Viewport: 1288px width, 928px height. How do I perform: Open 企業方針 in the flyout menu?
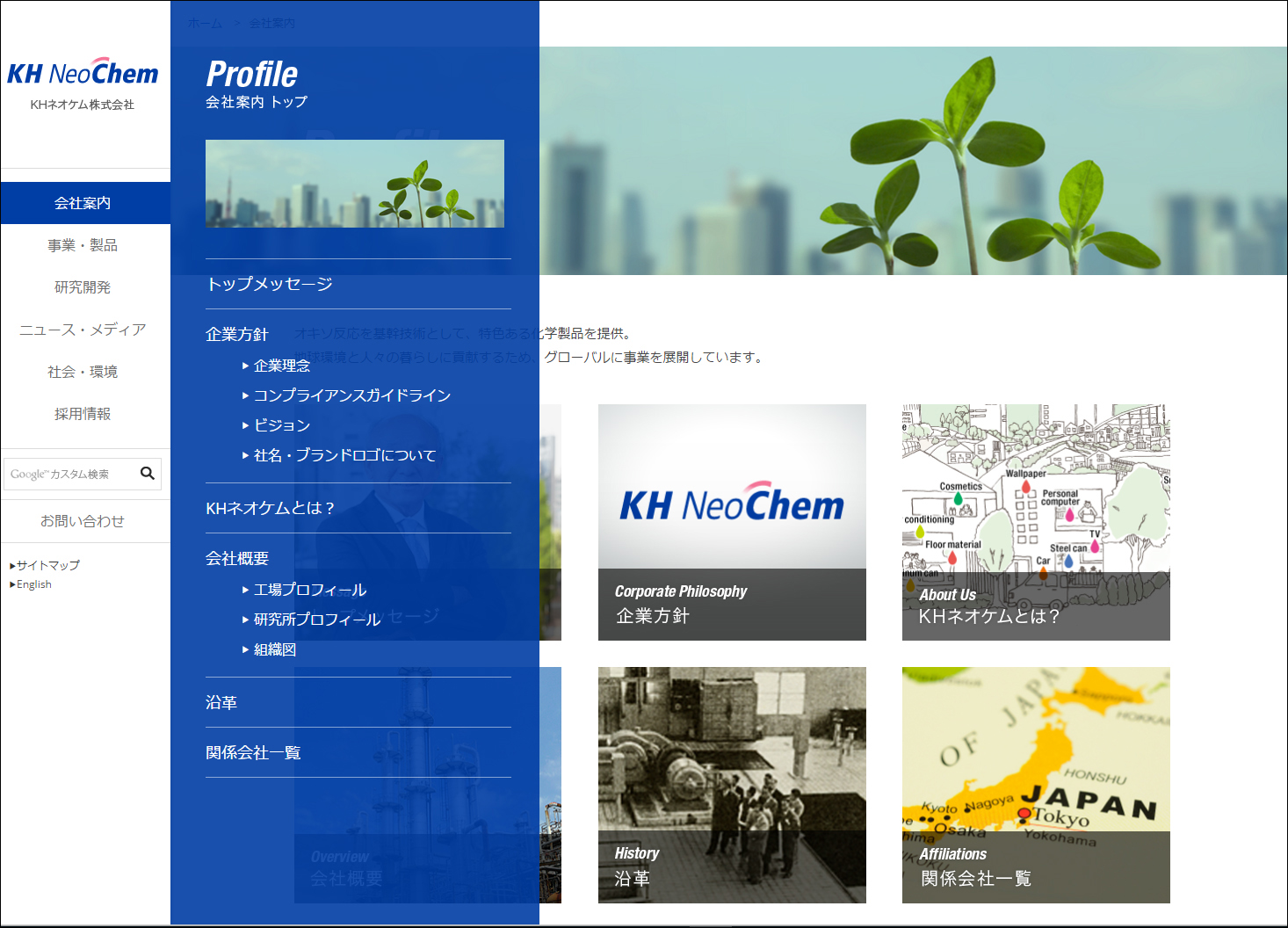click(x=237, y=334)
